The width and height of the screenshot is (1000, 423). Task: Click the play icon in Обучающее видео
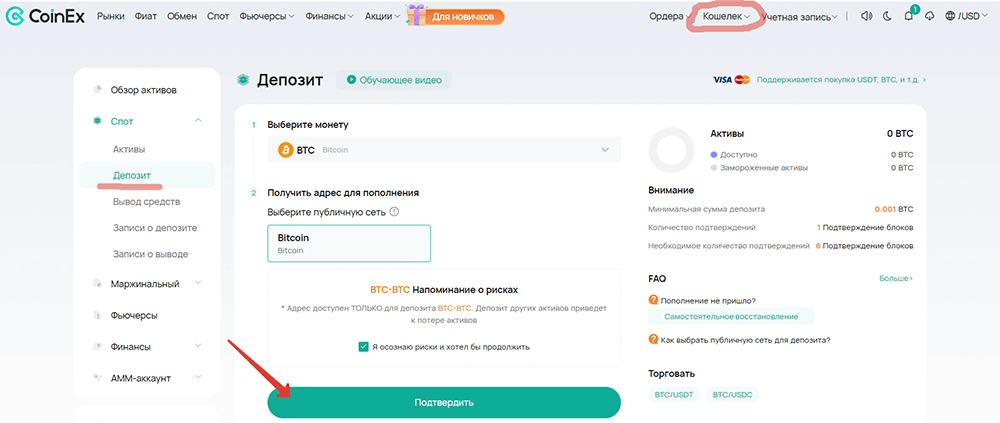(351, 80)
